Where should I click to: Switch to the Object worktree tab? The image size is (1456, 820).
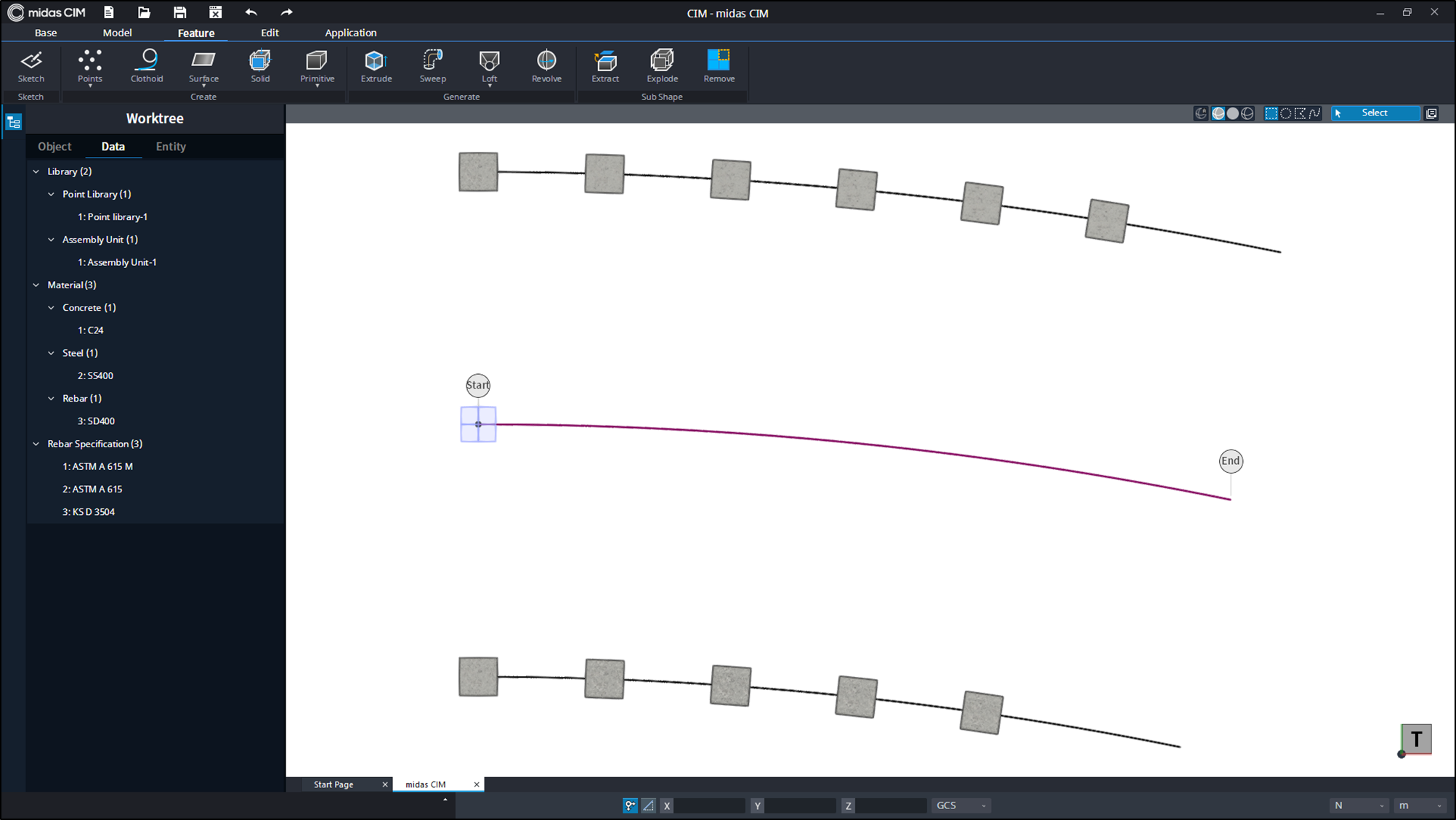54,146
